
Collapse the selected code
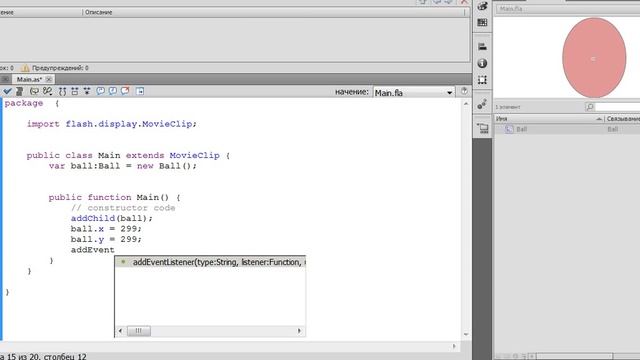coord(75,91)
